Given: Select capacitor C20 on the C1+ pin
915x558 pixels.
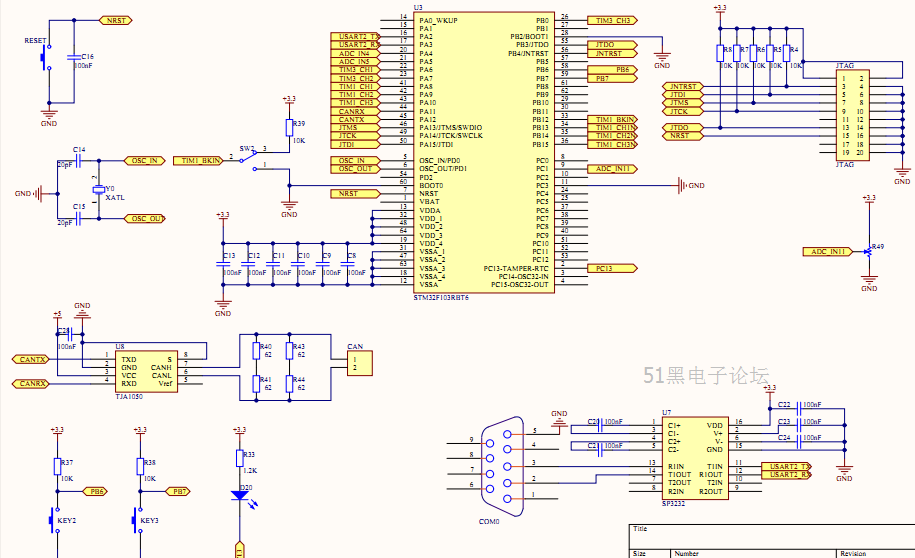Looking at the screenshot, I should [x=599, y=426].
